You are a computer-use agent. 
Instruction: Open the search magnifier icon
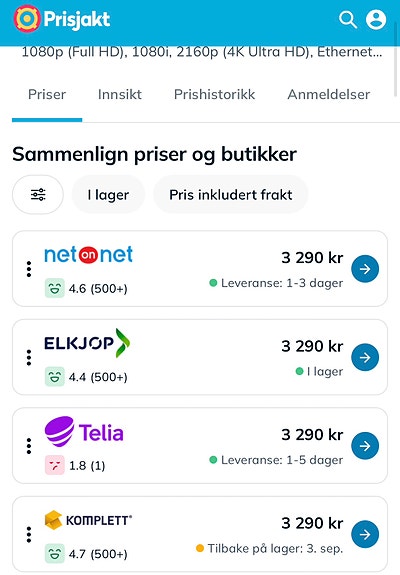[348, 19]
